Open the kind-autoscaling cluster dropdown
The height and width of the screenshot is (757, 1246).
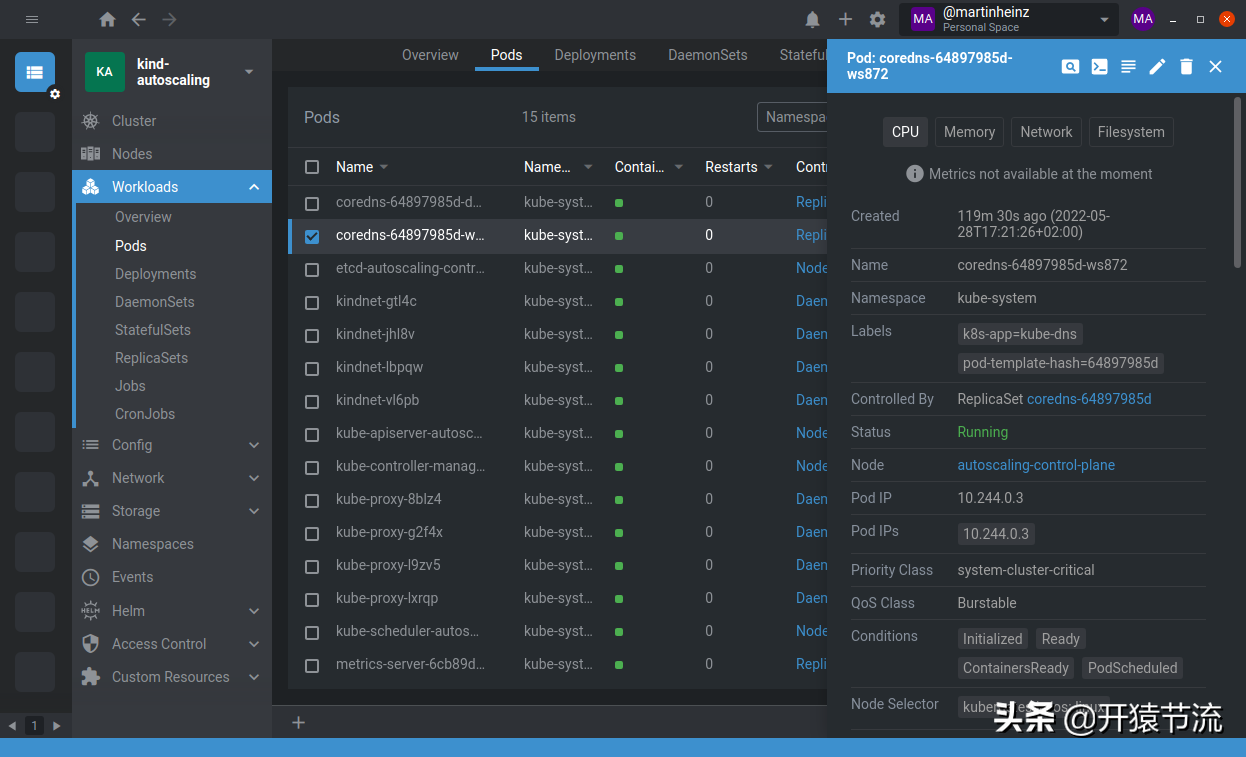(x=249, y=72)
